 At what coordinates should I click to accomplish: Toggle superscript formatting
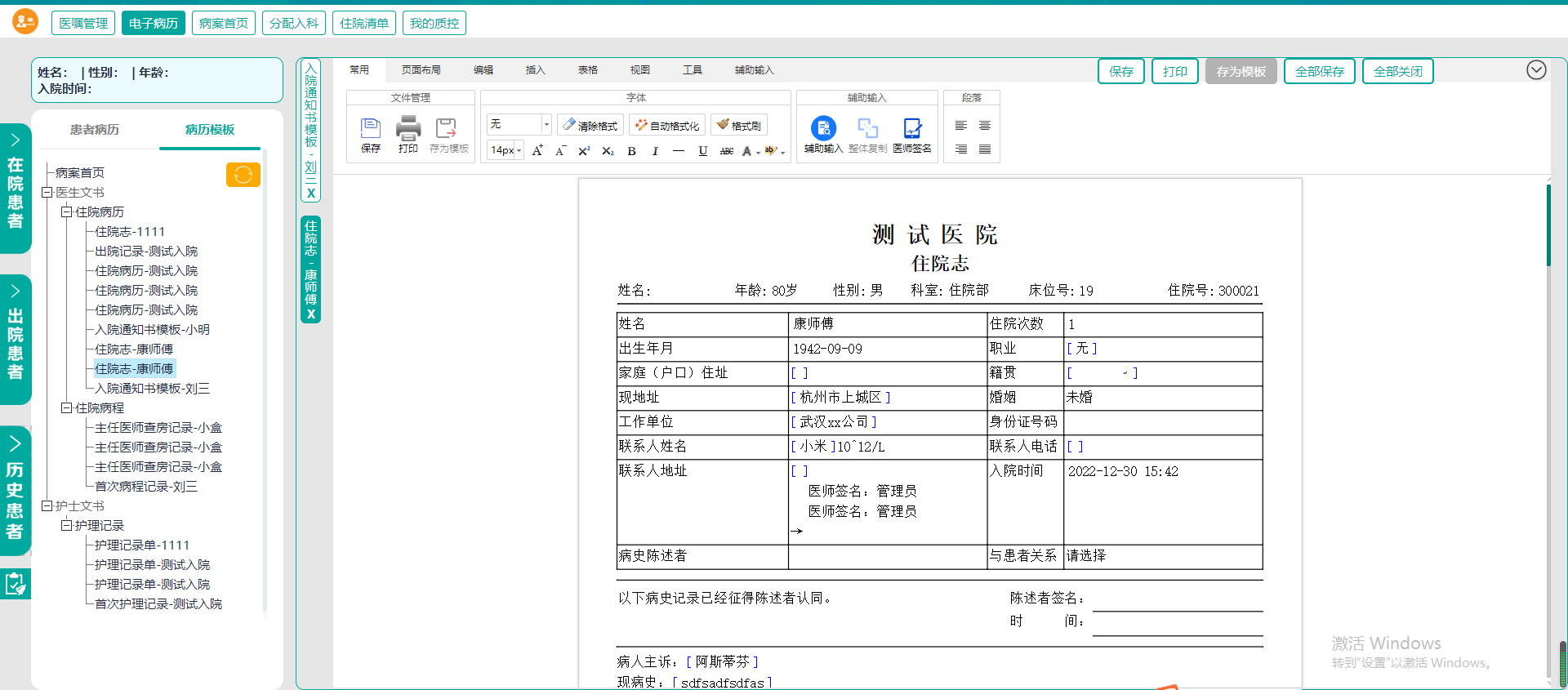click(584, 151)
